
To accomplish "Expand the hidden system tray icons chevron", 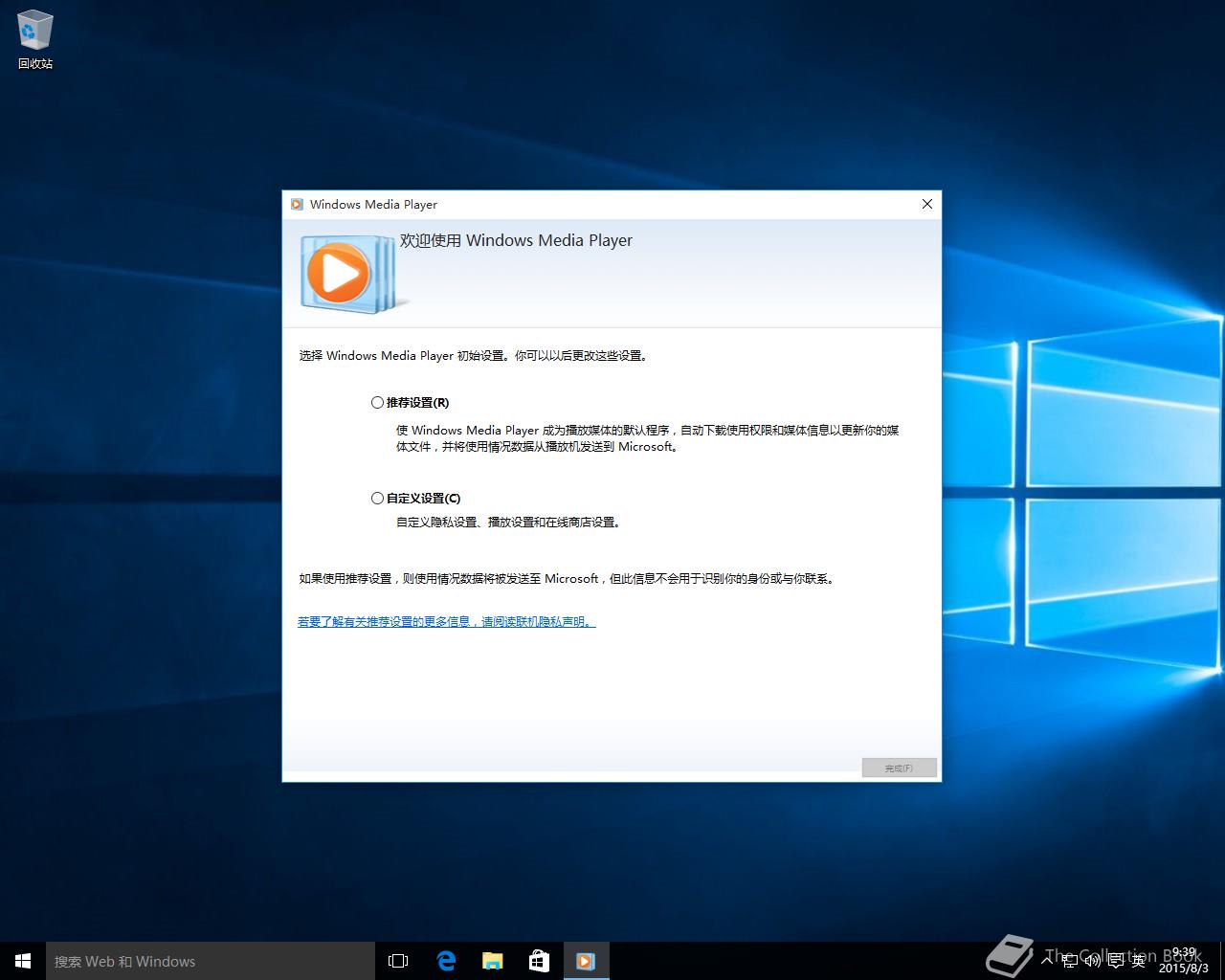I will coord(1047,961).
